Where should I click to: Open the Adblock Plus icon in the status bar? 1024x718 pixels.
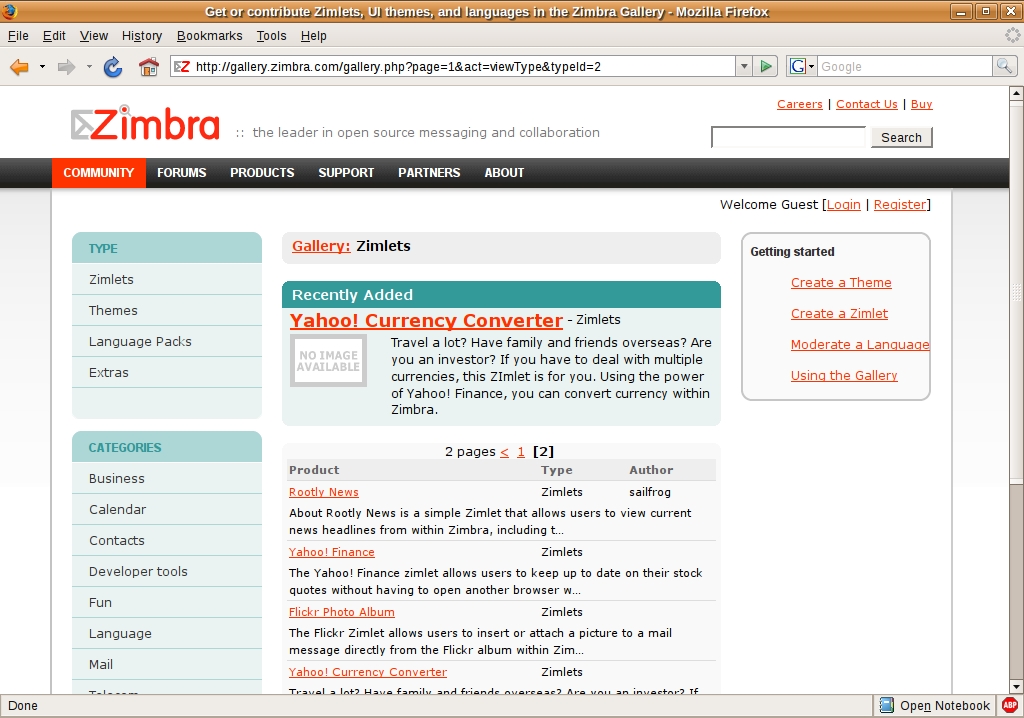[1010, 705]
